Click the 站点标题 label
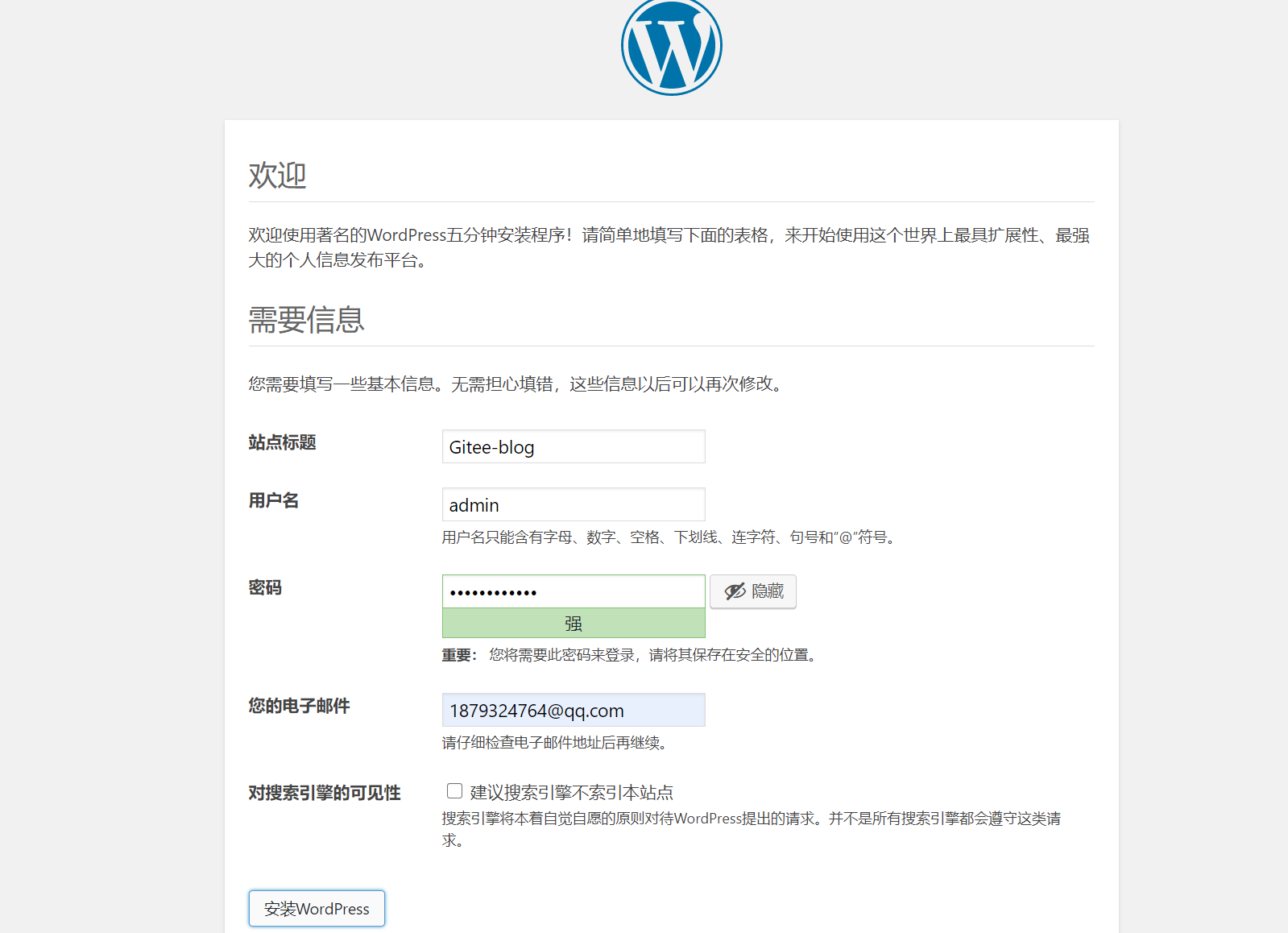This screenshot has width=1288, height=933. (282, 442)
